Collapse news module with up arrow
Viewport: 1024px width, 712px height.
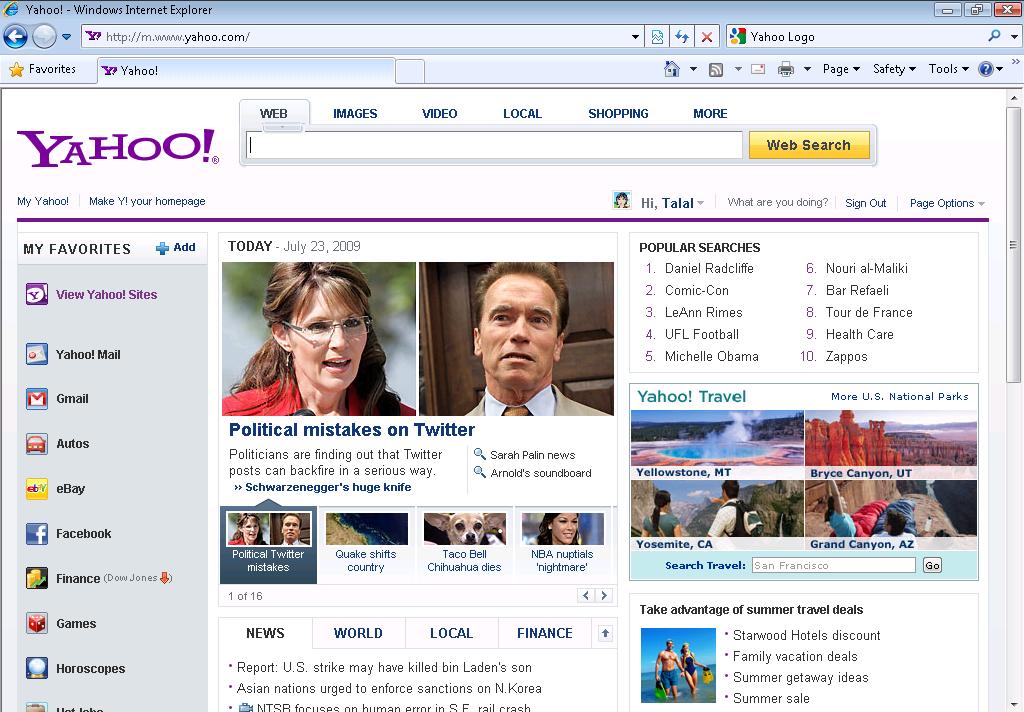coord(605,633)
